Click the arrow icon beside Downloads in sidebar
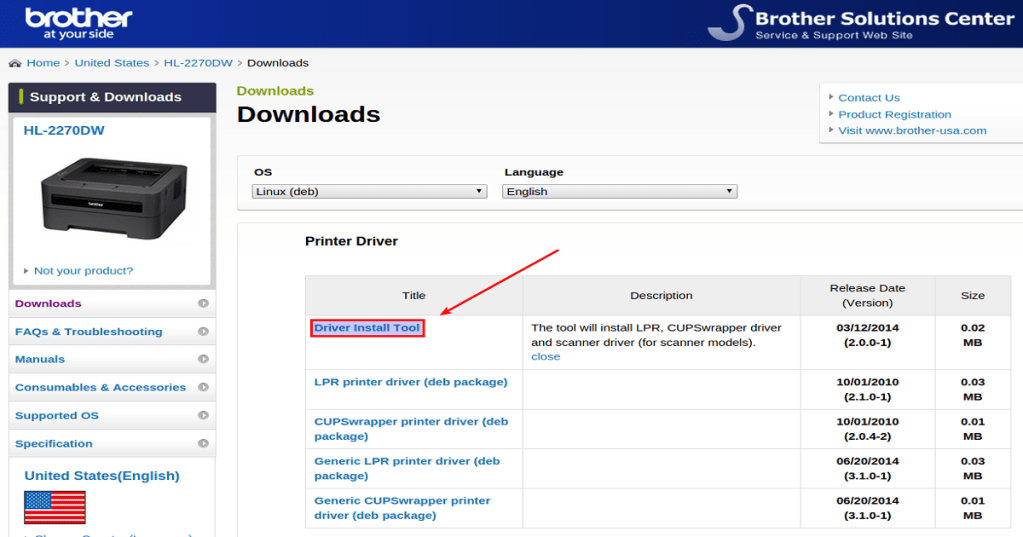 [x=203, y=303]
